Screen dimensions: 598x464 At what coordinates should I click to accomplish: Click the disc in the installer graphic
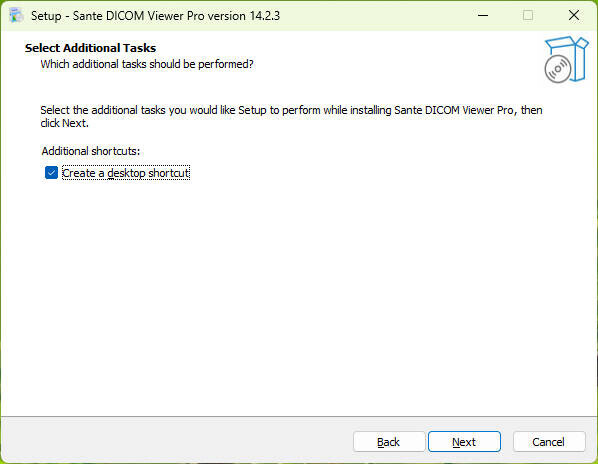(x=558, y=69)
